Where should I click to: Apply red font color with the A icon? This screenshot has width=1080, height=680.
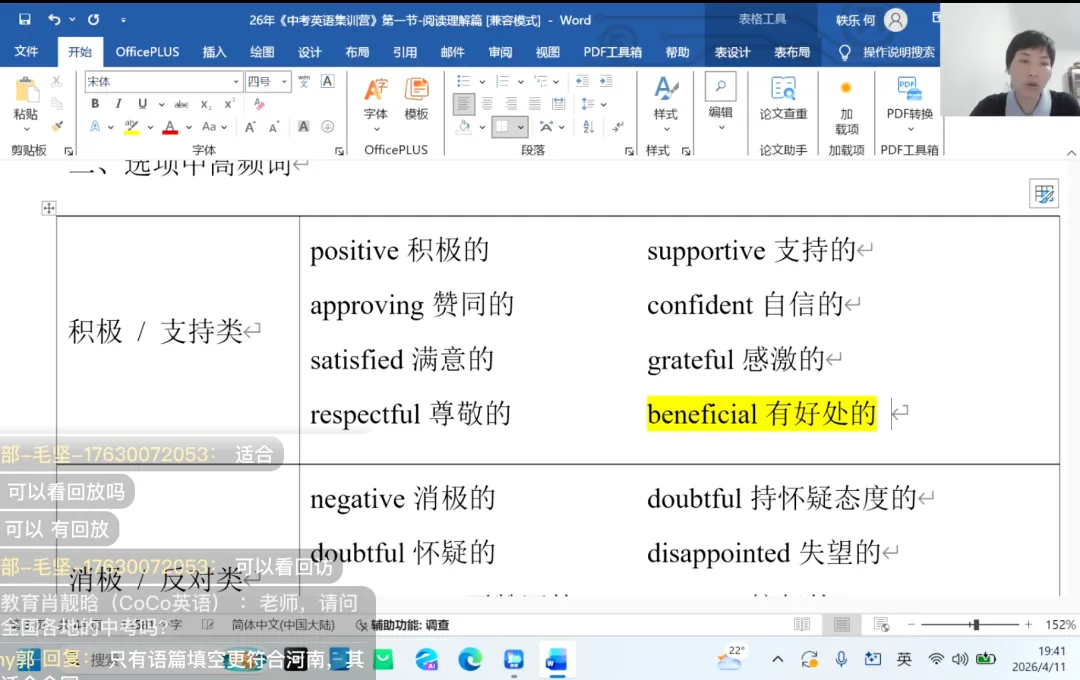(x=170, y=126)
